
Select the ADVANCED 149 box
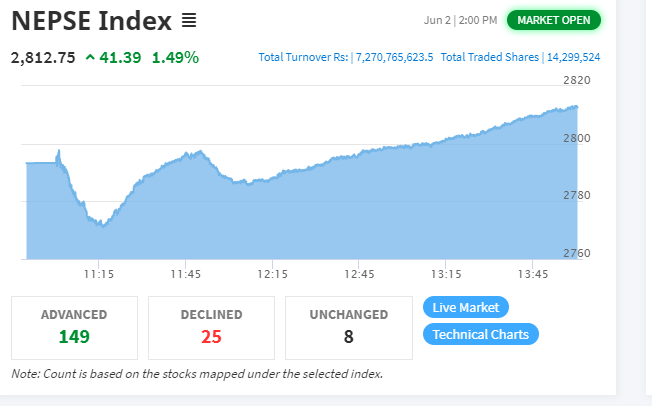tap(74, 328)
